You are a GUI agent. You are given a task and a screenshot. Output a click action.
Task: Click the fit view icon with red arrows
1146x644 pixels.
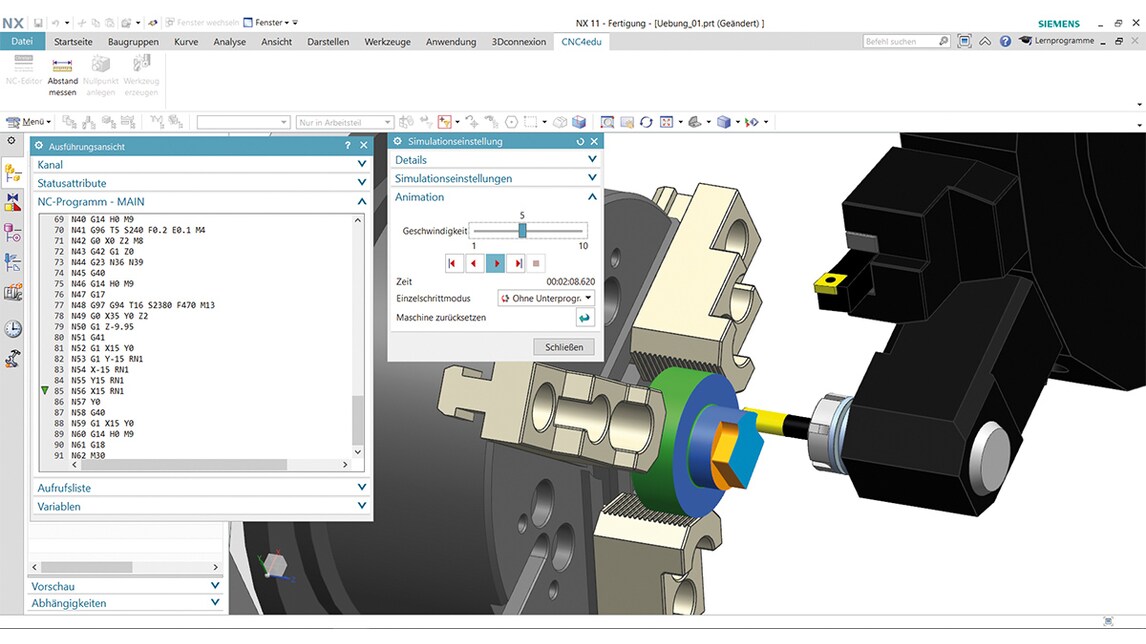point(666,122)
